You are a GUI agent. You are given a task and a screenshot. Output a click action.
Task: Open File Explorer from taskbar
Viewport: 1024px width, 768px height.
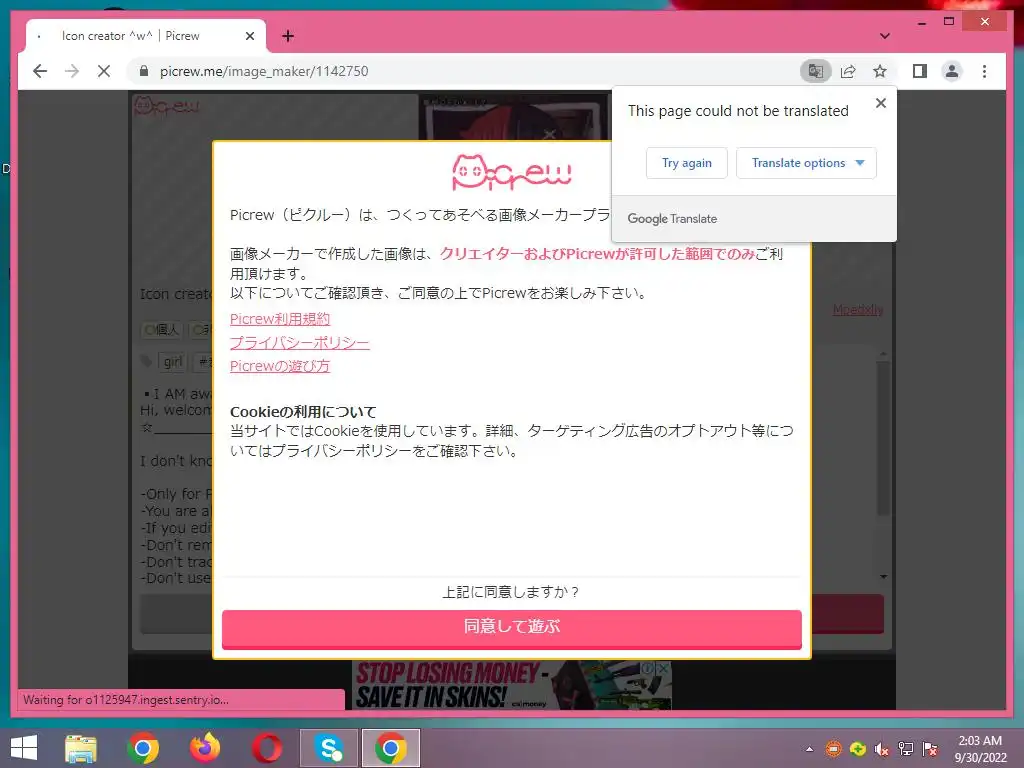pos(80,748)
